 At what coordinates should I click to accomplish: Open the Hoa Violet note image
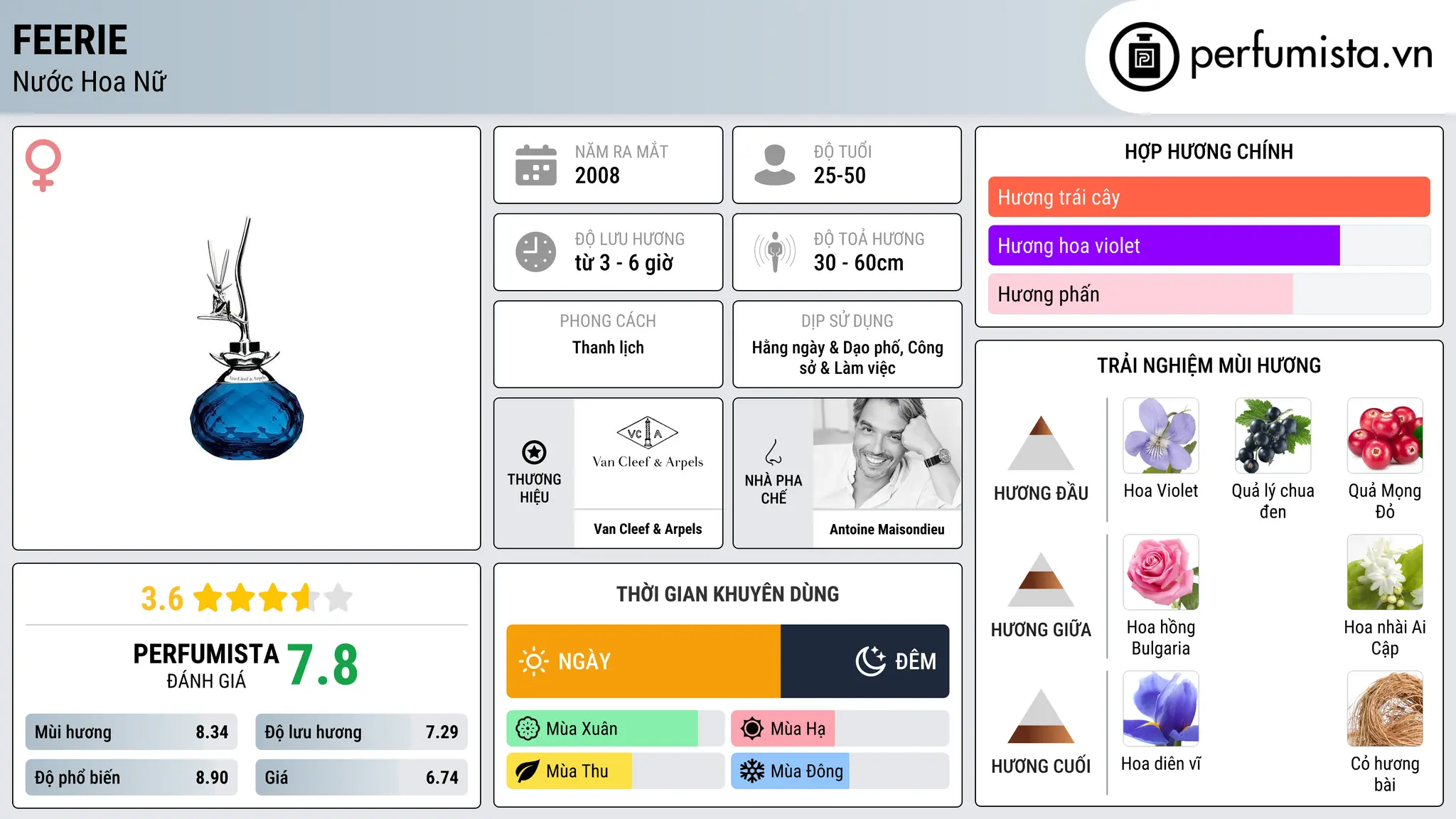click(x=1161, y=436)
